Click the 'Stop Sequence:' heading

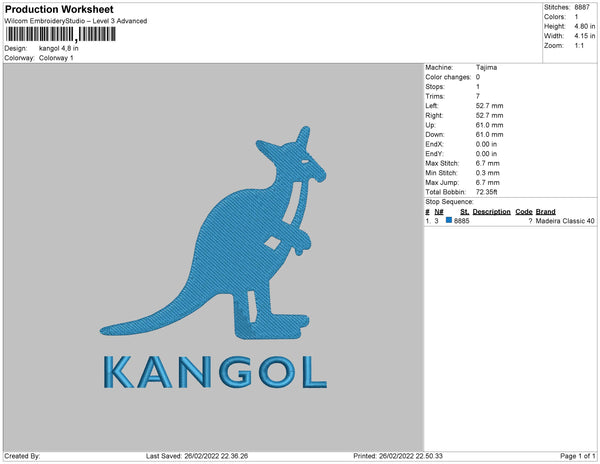click(449, 202)
